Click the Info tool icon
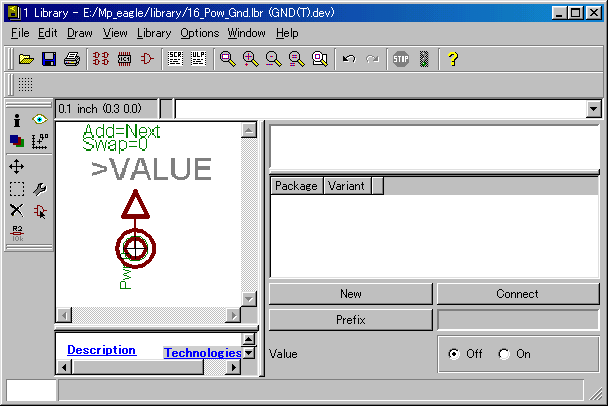 [x=17, y=120]
